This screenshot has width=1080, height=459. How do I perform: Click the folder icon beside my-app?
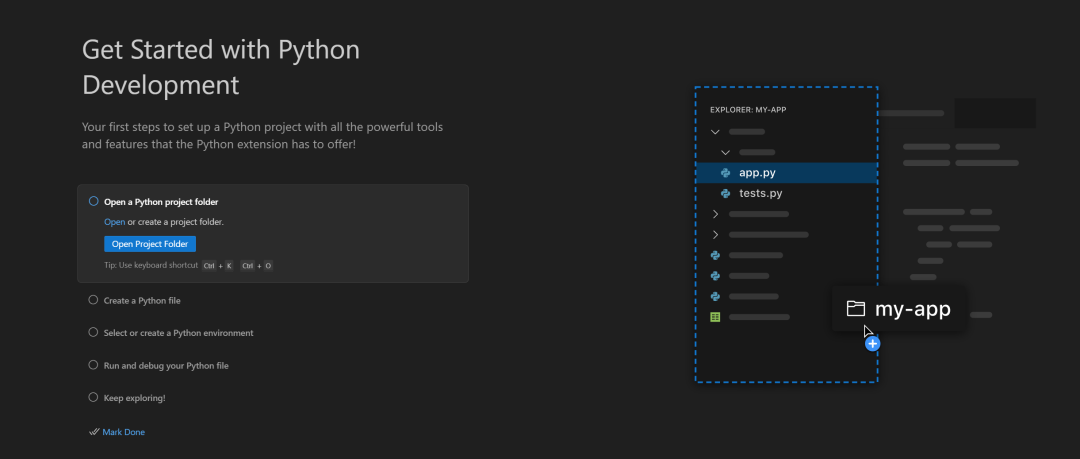click(x=855, y=309)
